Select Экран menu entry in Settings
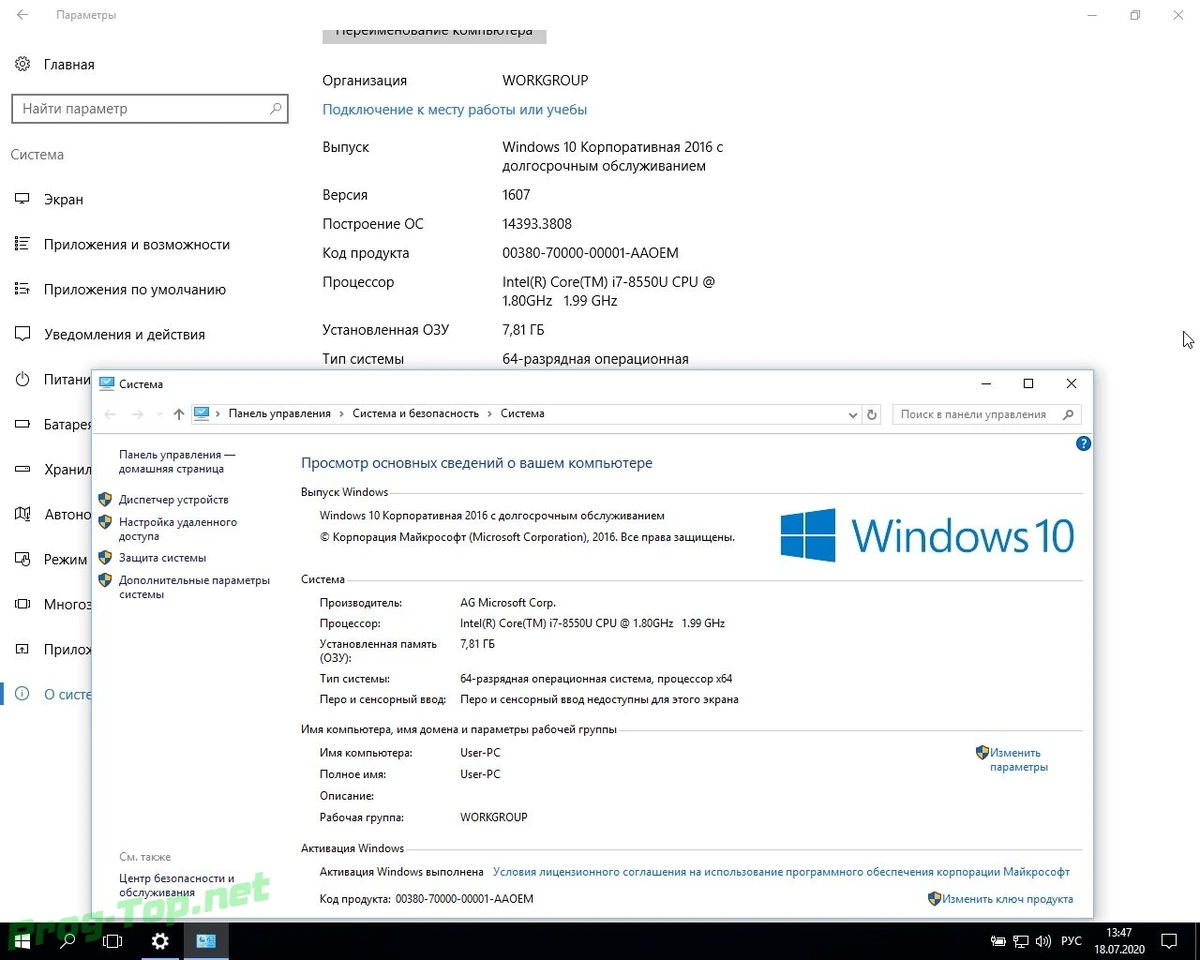 [64, 200]
